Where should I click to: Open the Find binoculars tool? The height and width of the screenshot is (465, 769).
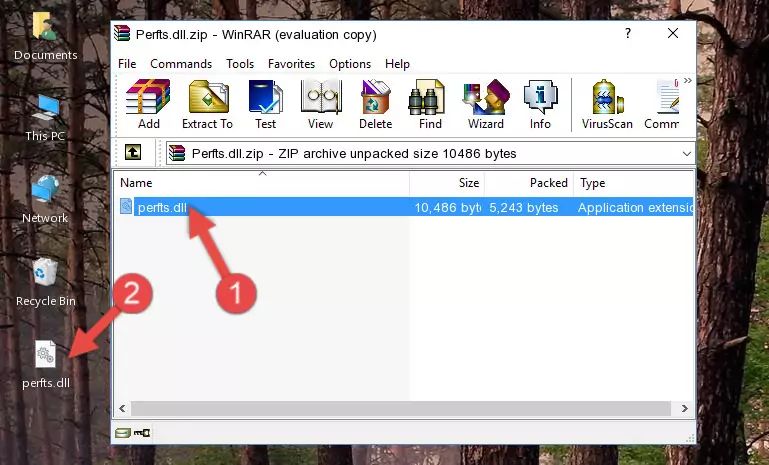(430, 104)
